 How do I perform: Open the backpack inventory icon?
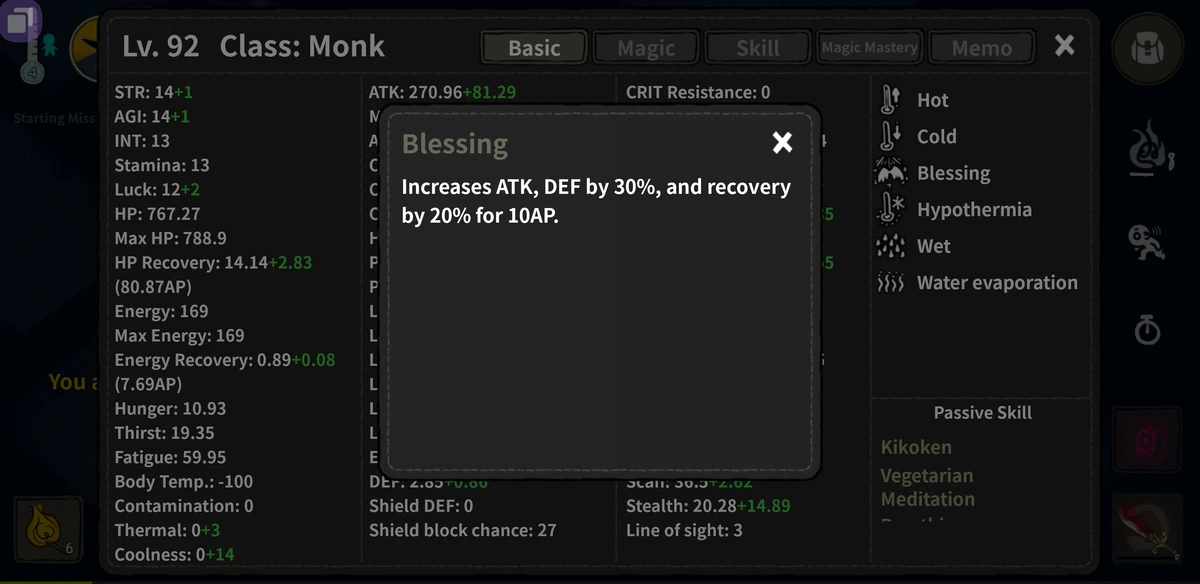(1147, 50)
